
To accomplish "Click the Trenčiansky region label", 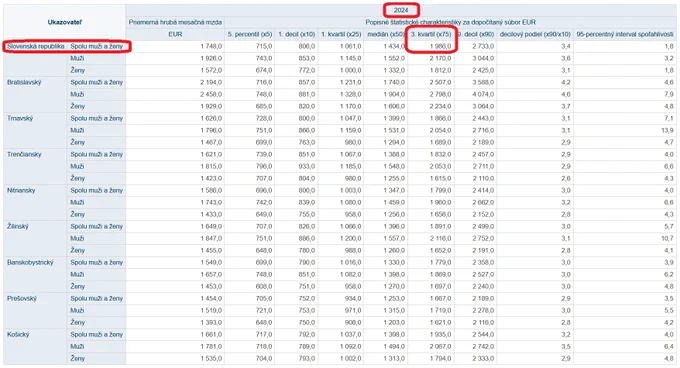I will [x=24, y=154].
